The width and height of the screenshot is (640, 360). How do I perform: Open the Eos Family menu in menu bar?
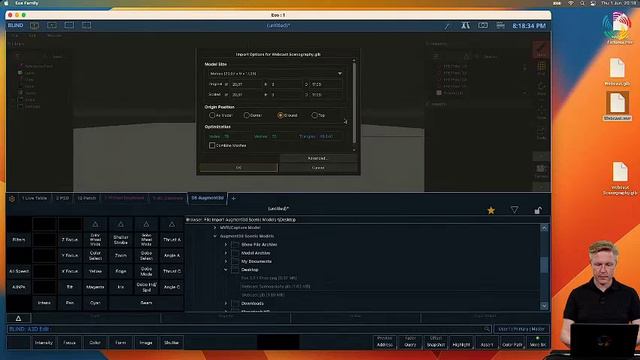27,3
